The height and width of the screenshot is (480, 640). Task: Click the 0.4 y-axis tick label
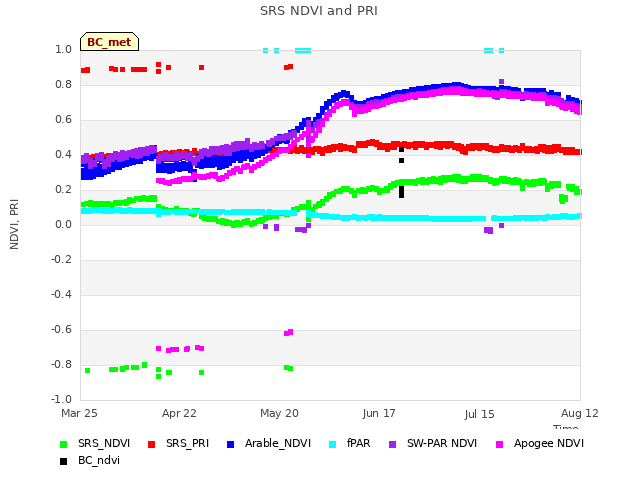coord(63,155)
